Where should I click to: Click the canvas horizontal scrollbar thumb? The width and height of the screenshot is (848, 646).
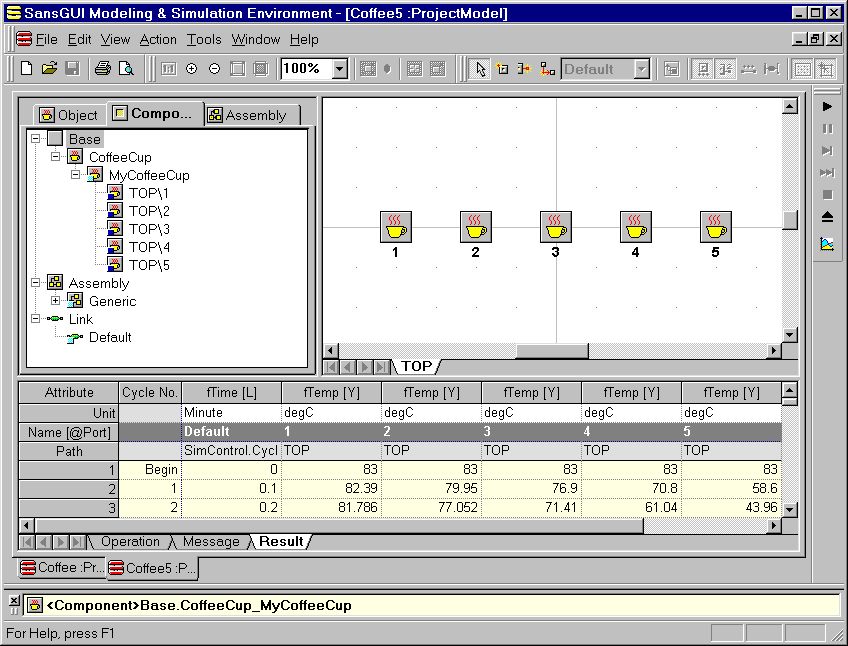[551, 351]
